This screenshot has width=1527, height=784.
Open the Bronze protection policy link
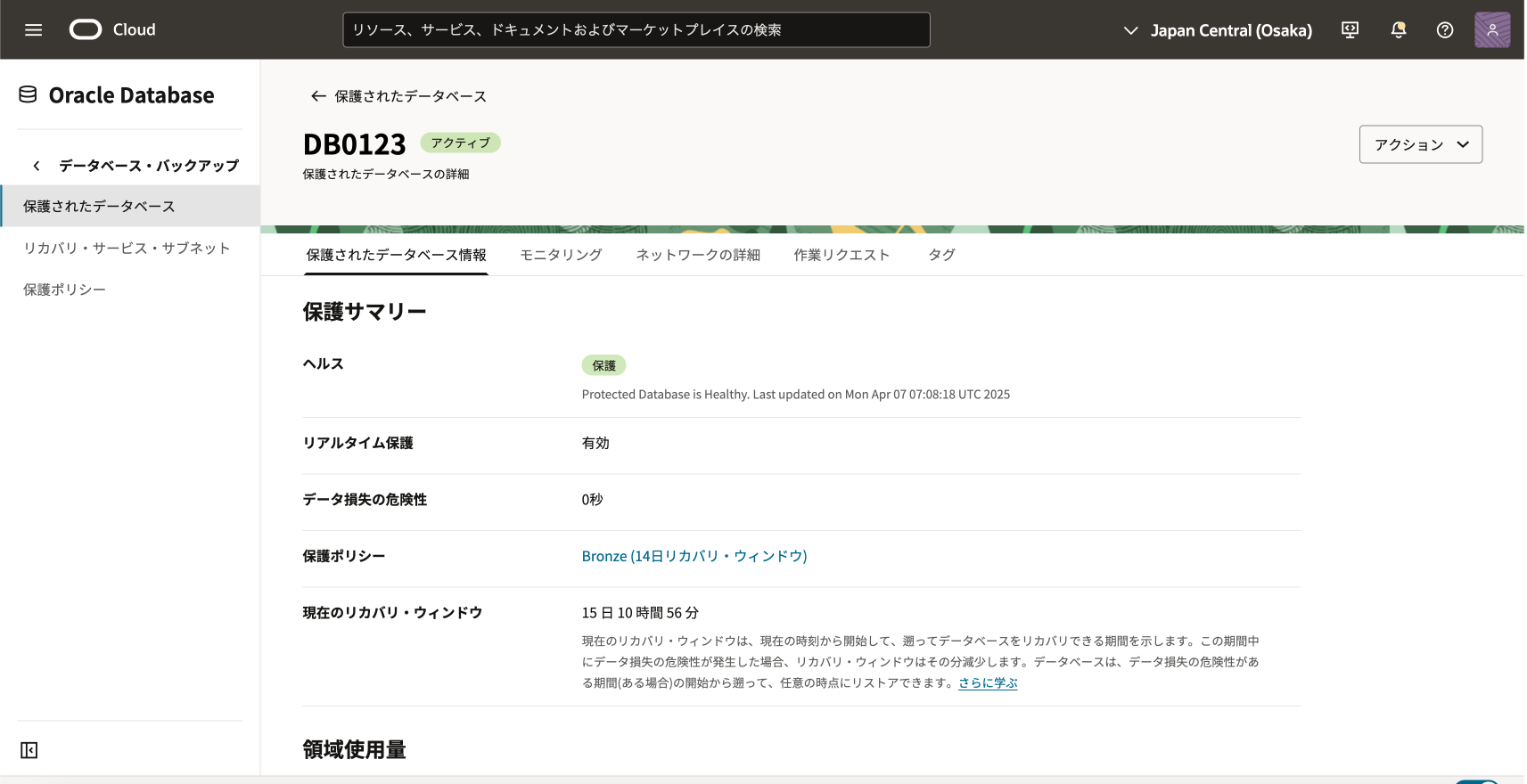coord(694,556)
